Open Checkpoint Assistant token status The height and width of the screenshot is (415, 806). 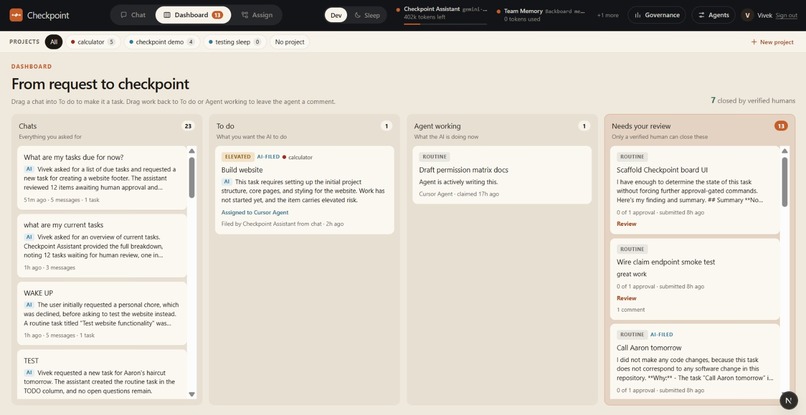(442, 14)
